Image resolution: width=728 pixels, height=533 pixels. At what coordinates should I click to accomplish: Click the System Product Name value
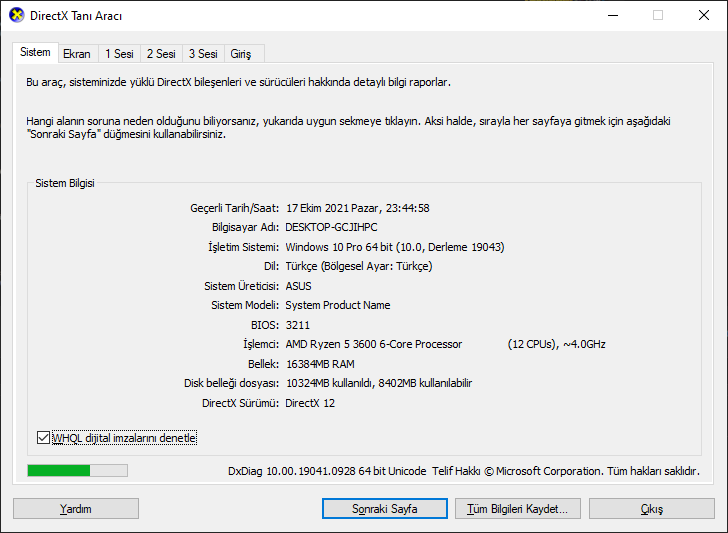(x=338, y=306)
